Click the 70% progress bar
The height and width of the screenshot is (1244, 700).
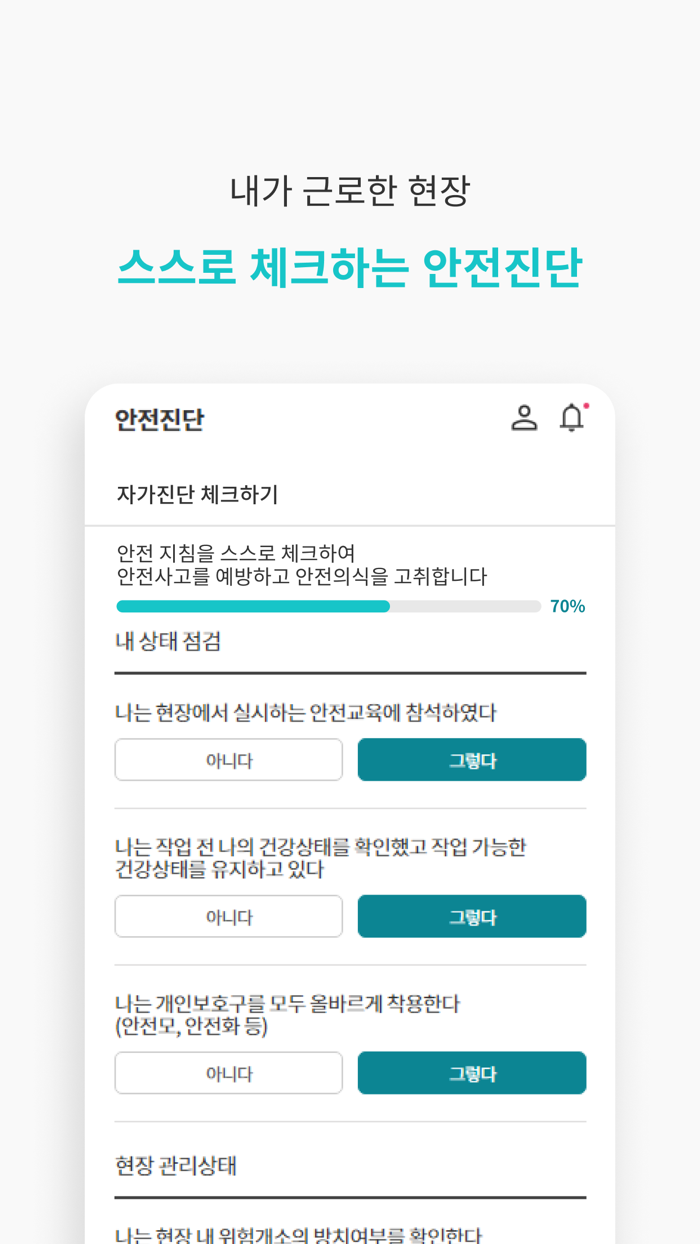click(x=327, y=606)
